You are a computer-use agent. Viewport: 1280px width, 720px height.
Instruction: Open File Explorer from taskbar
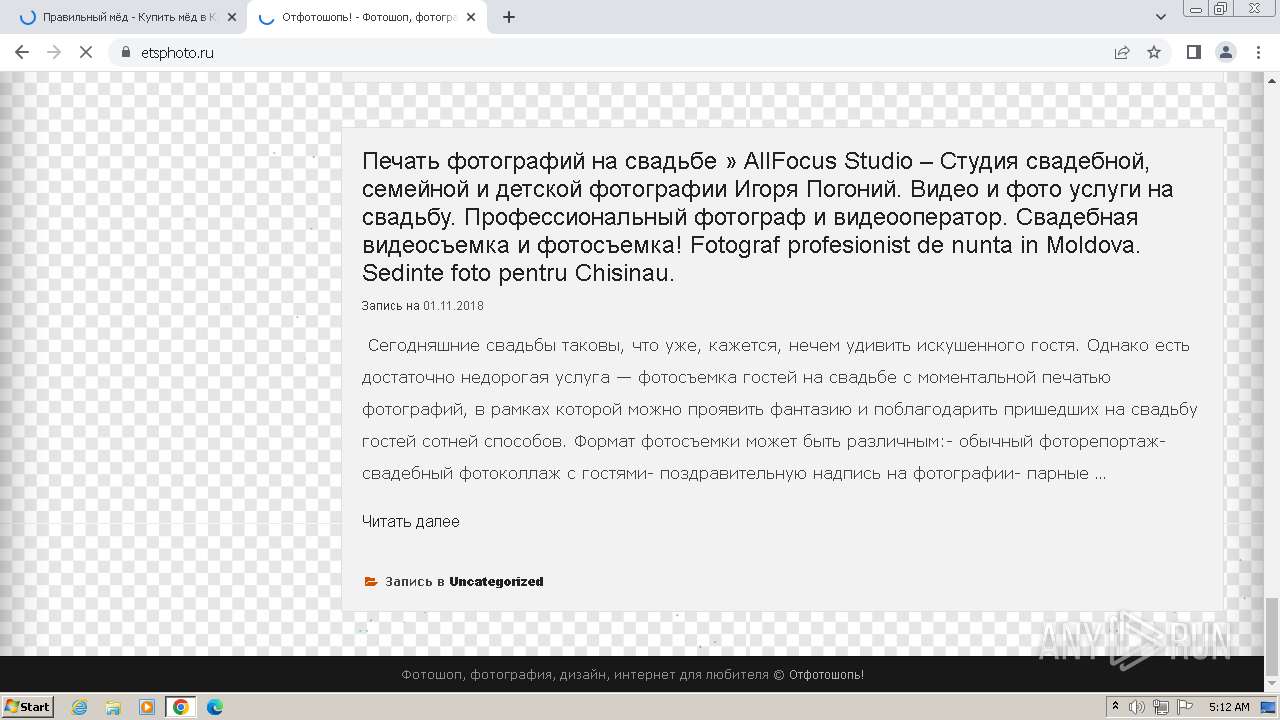113,707
